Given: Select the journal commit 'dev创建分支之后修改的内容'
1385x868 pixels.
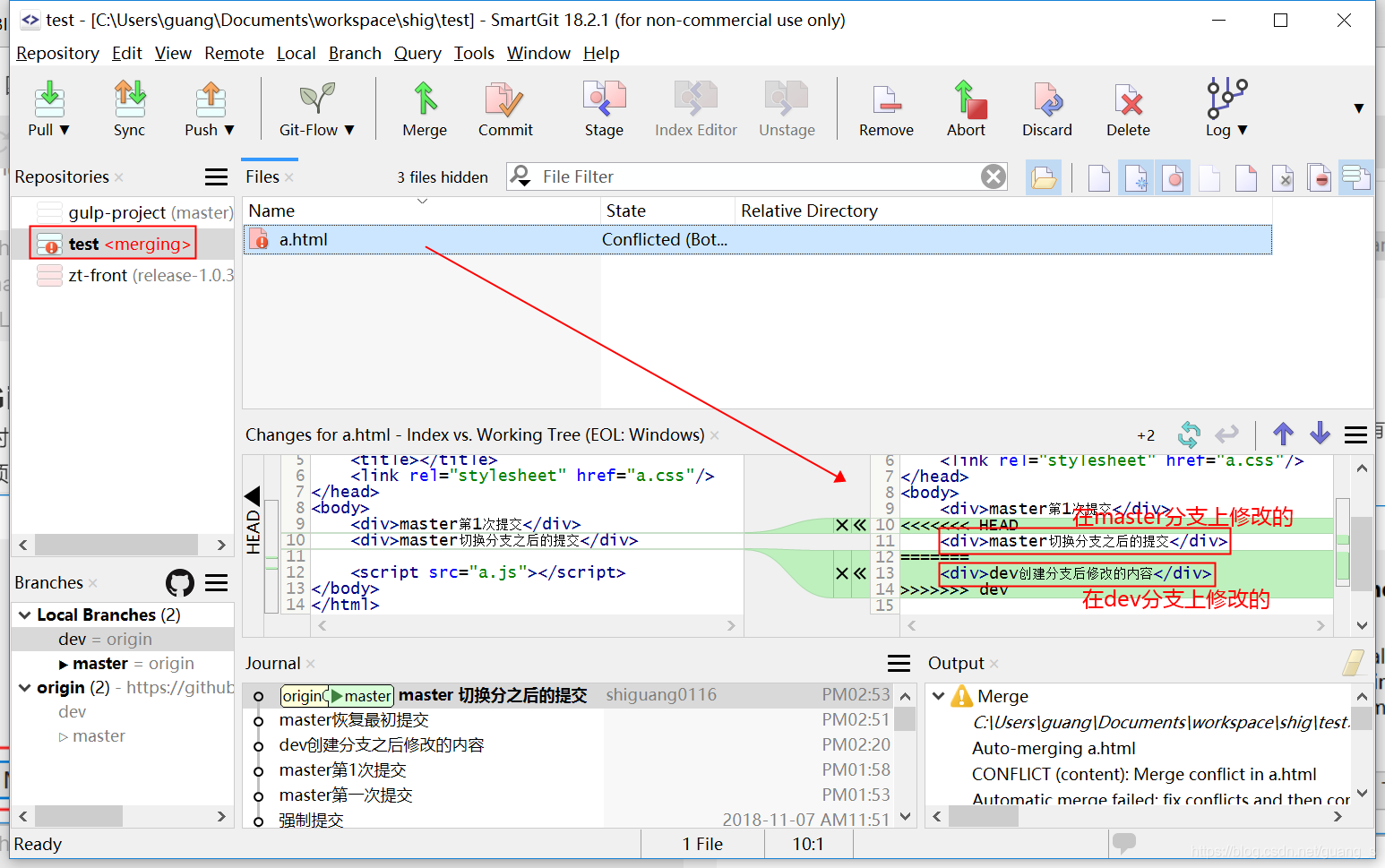Looking at the screenshot, I should point(570,744).
